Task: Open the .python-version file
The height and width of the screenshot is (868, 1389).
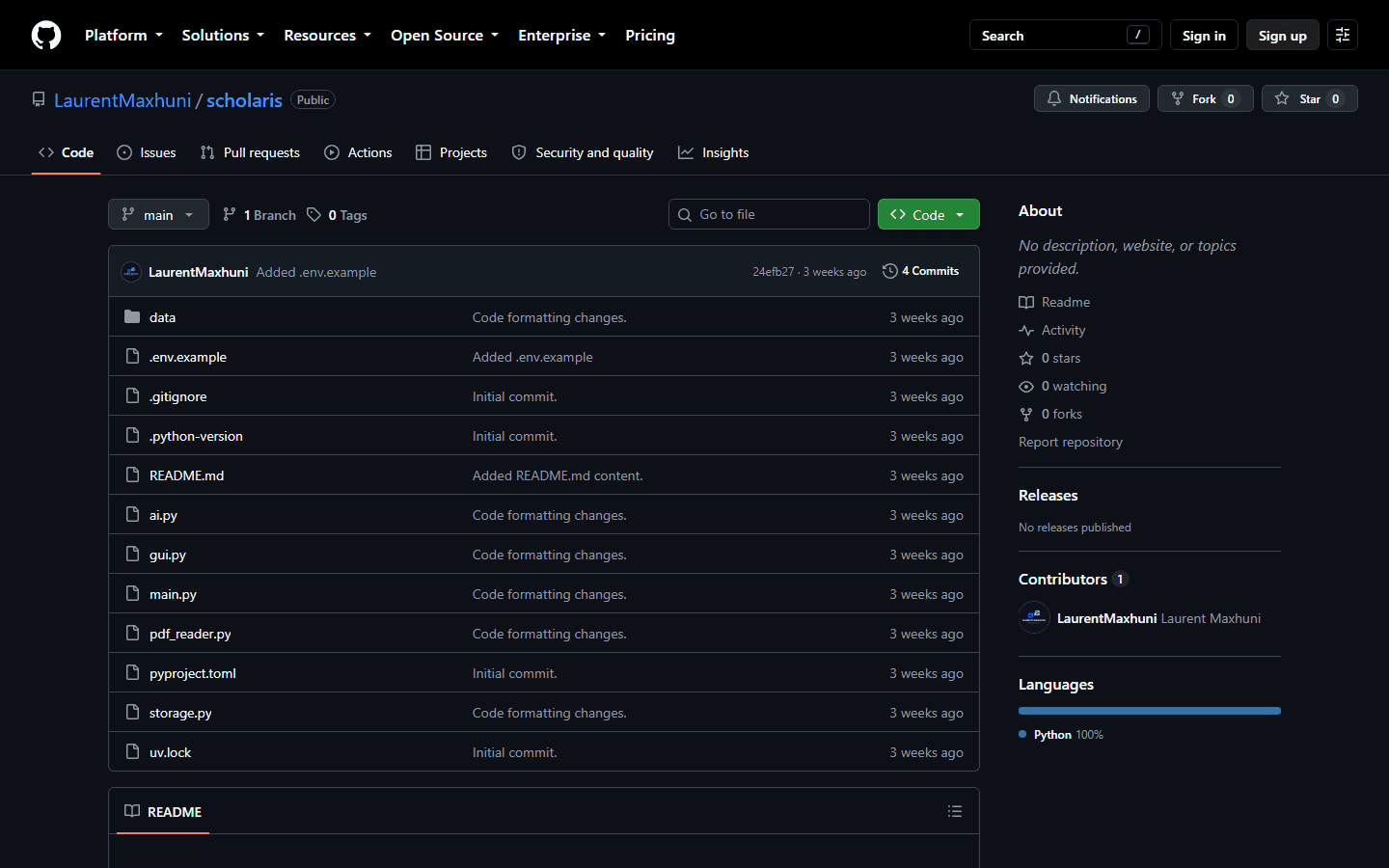Action: tap(196, 436)
